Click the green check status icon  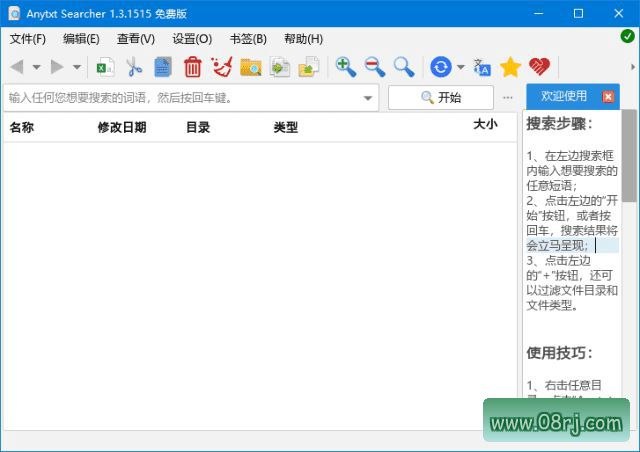pos(627,36)
